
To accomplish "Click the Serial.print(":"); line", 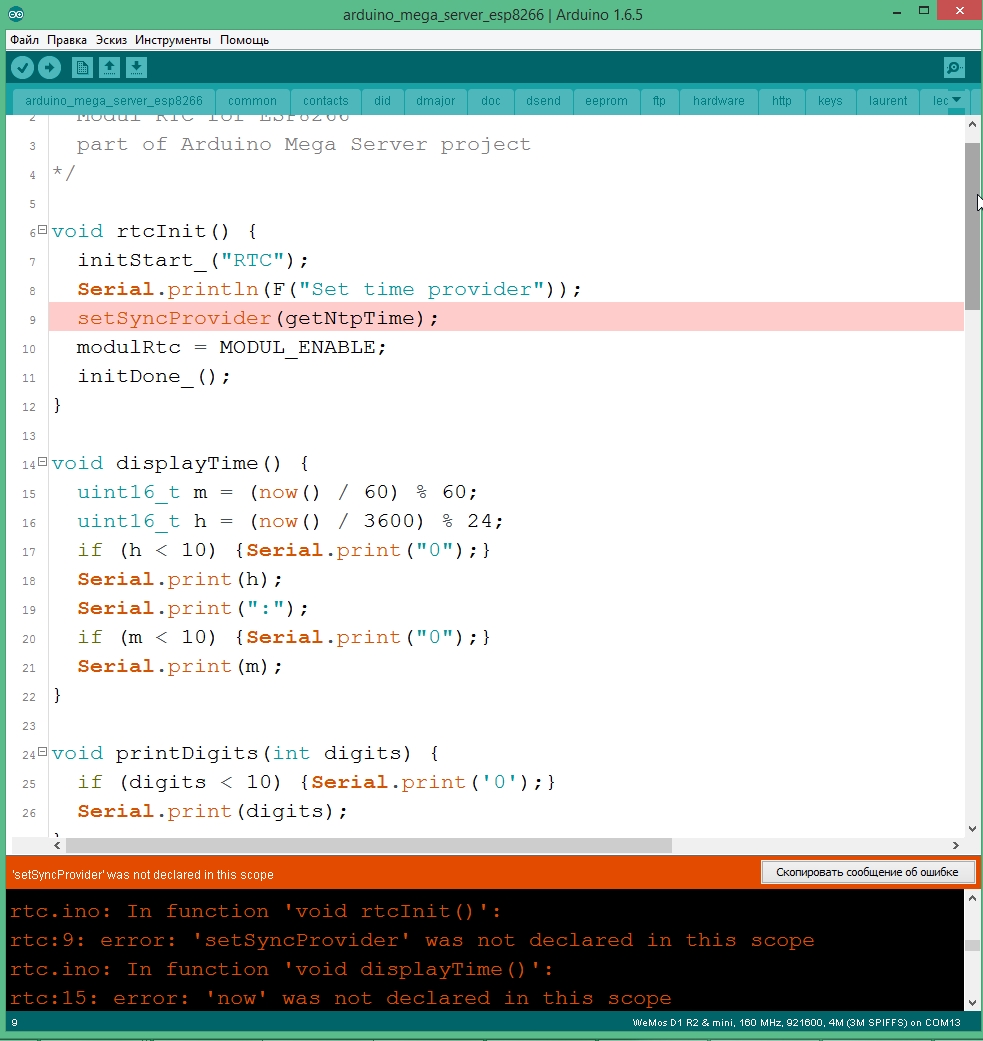I will pyautogui.click(x=192, y=608).
